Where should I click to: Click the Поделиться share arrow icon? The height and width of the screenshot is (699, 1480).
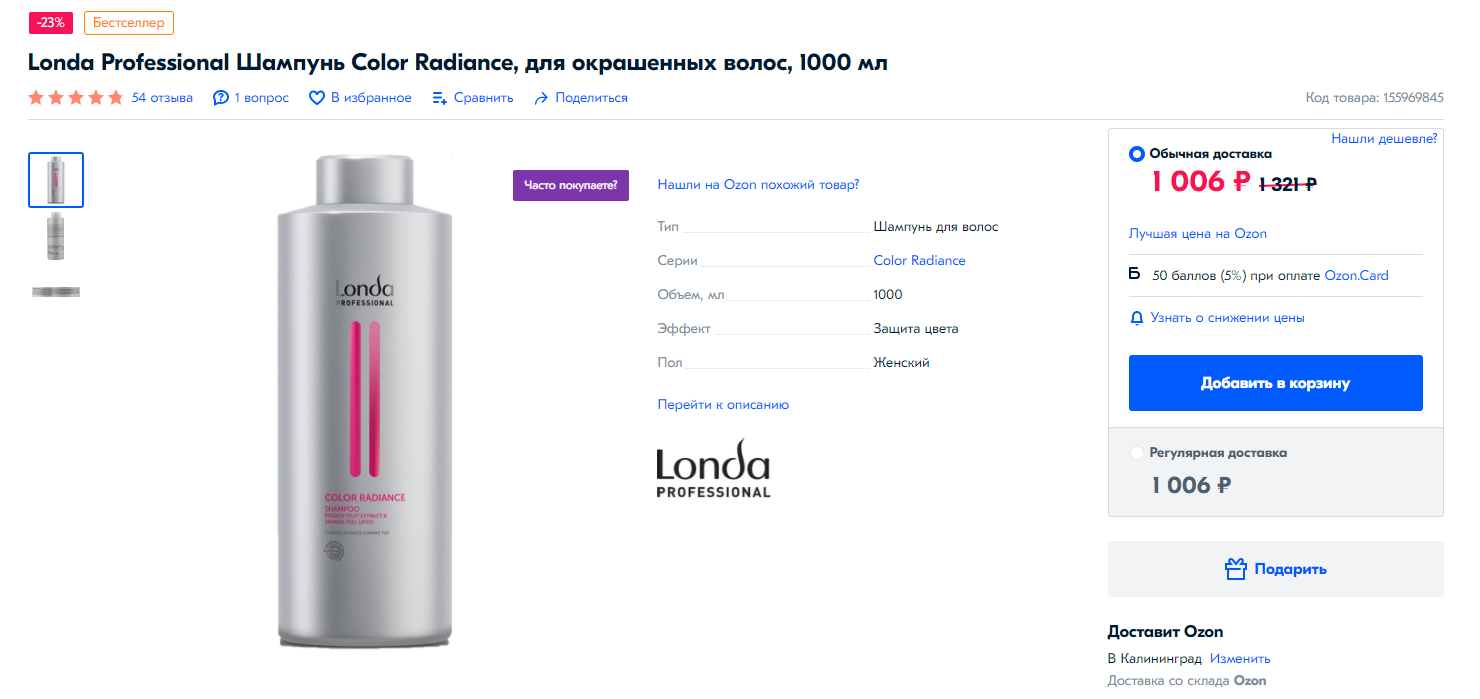tap(541, 98)
